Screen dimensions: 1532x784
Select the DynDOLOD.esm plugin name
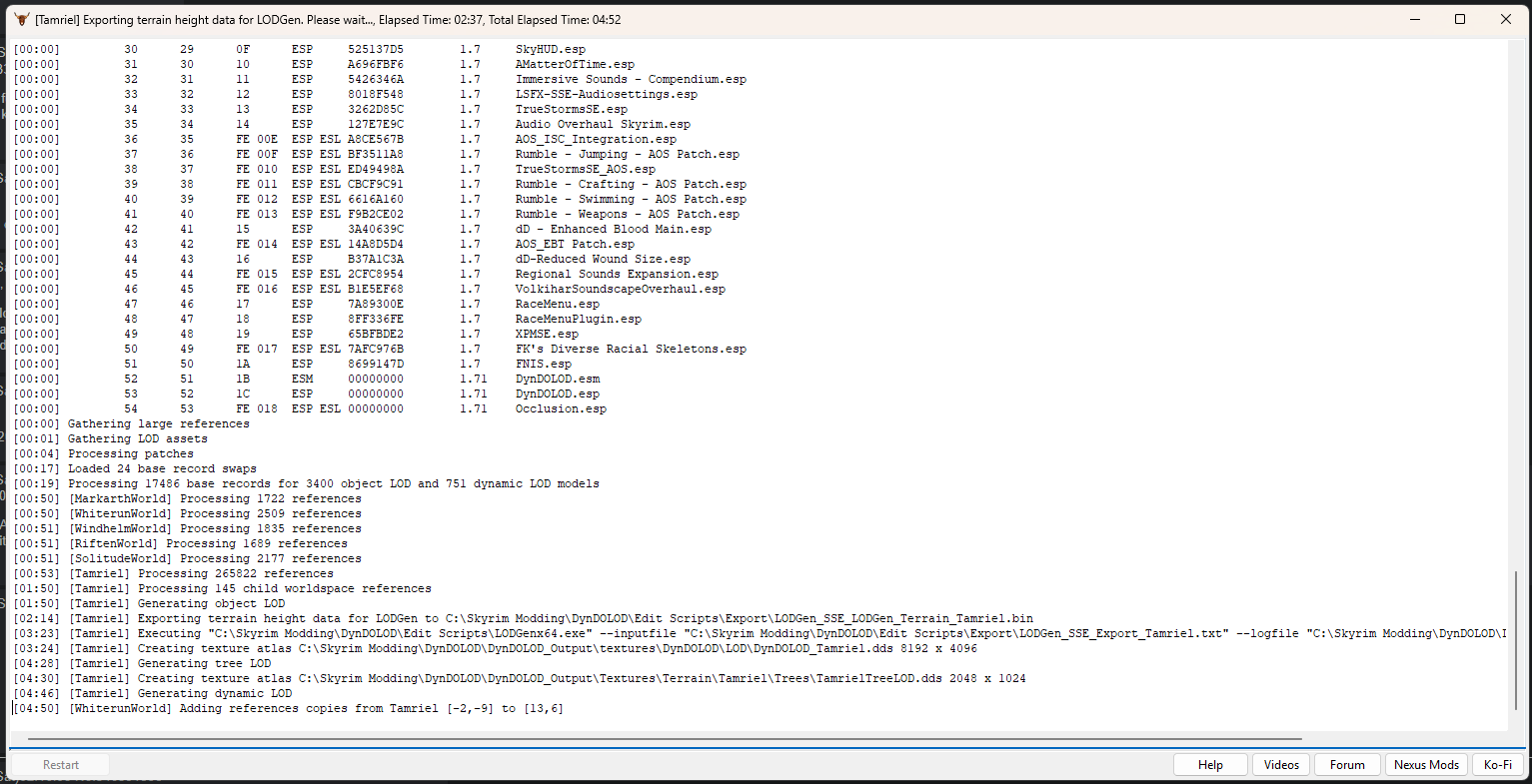click(x=558, y=379)
